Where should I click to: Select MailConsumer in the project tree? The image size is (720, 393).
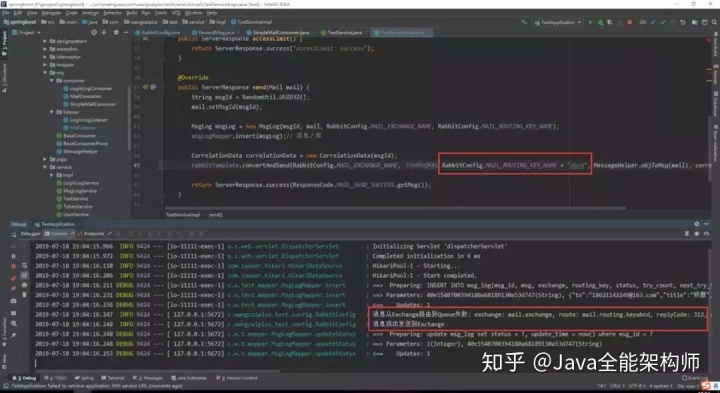coord(83,96)
